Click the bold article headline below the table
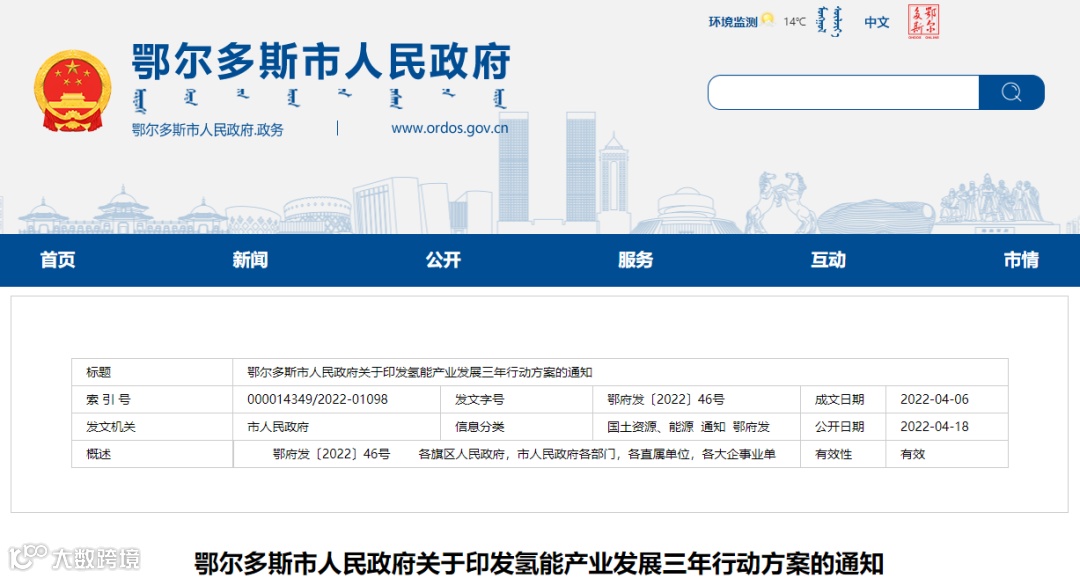This screenshot has height=578, width=1080. 539,564
